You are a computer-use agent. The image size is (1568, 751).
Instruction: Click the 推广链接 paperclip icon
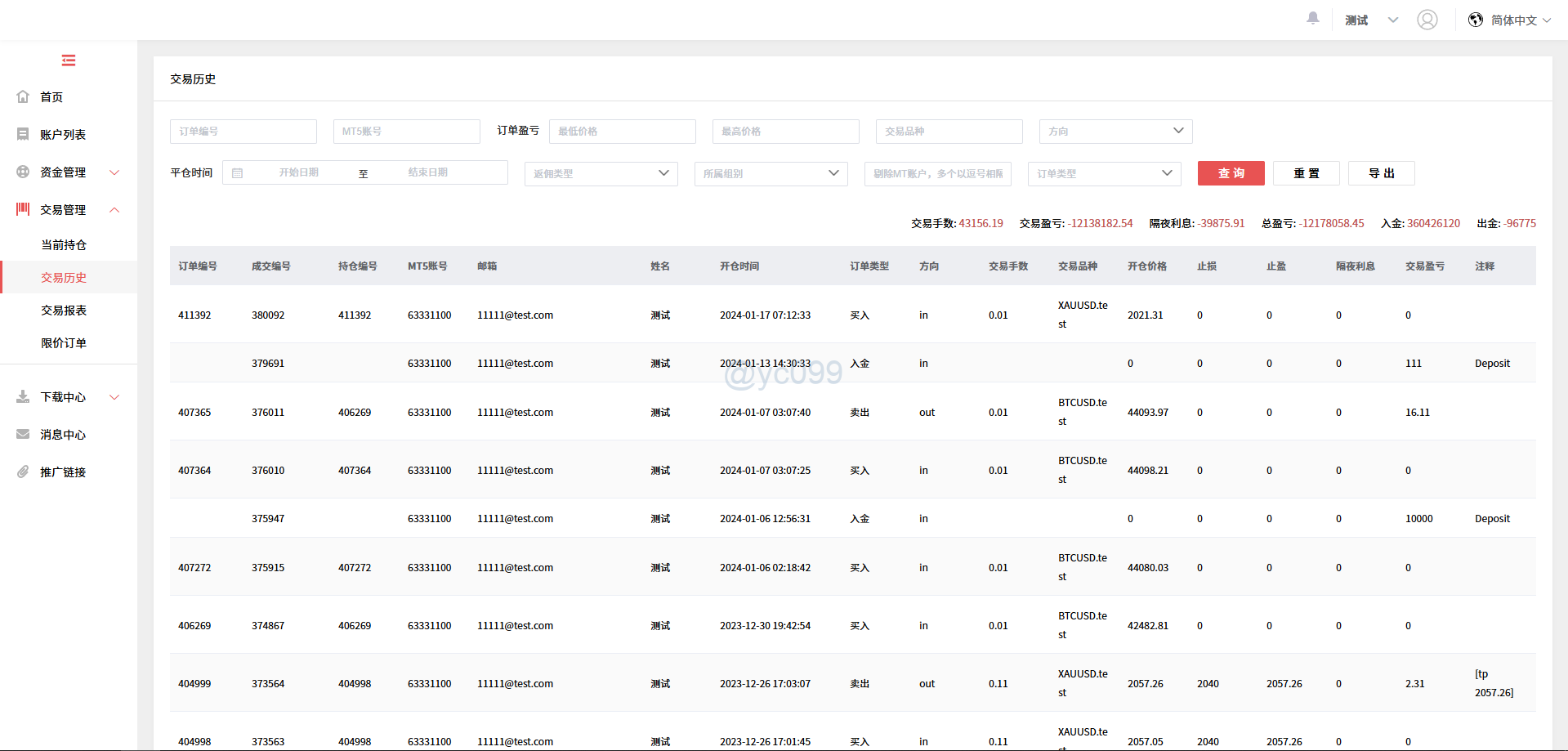coord(23,472)
